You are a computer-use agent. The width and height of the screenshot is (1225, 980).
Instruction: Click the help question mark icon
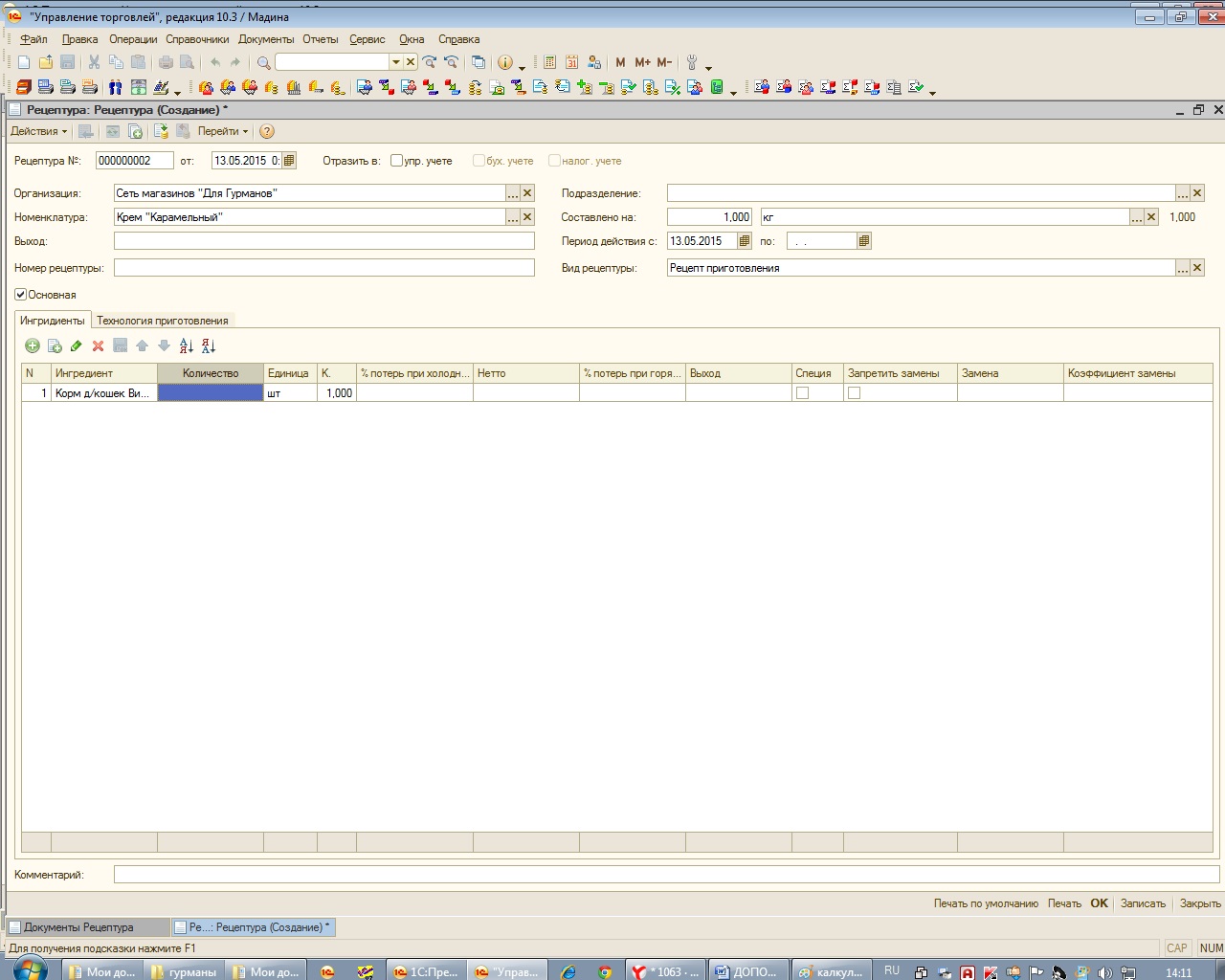point(267,132)
